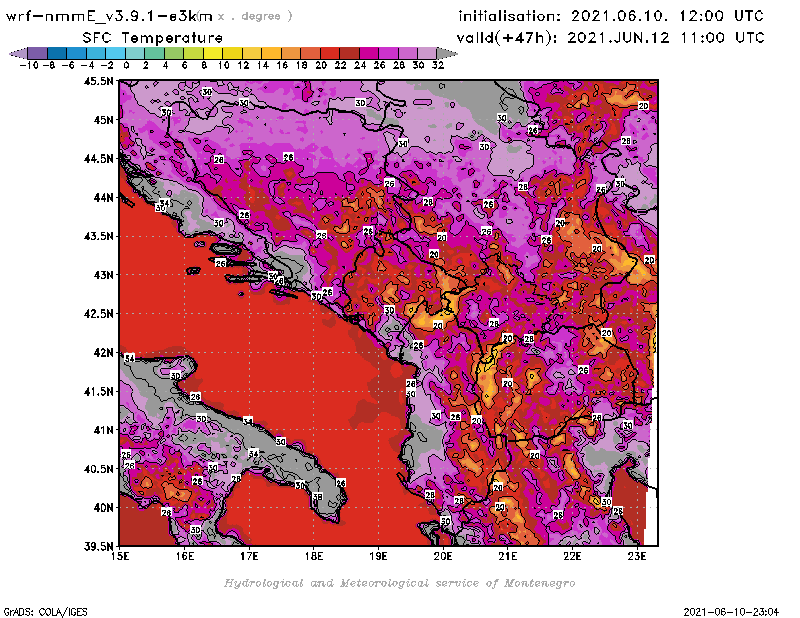Click the purple -10 to -8 legend swatch
This screenshot has height=618, width=800.
(x=38, y=53)
